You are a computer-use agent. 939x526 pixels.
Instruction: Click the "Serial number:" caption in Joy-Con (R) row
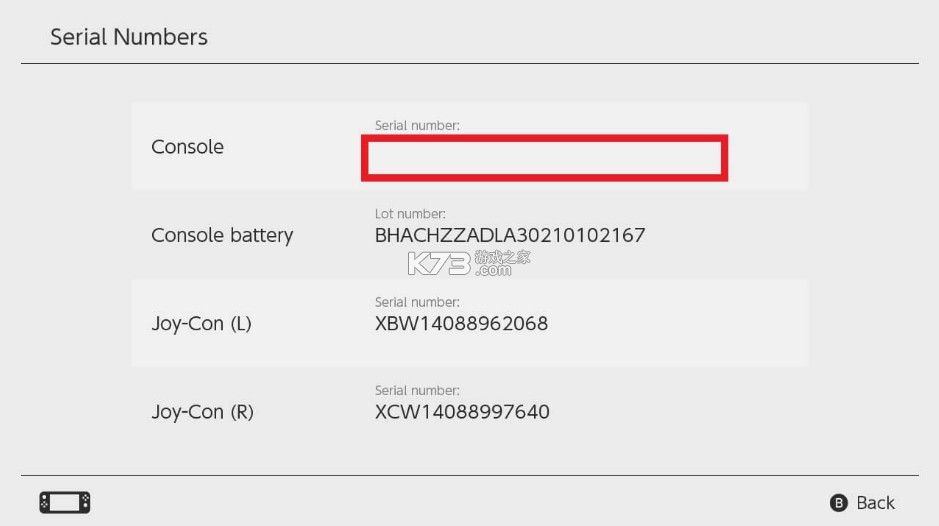click(417, 390)
